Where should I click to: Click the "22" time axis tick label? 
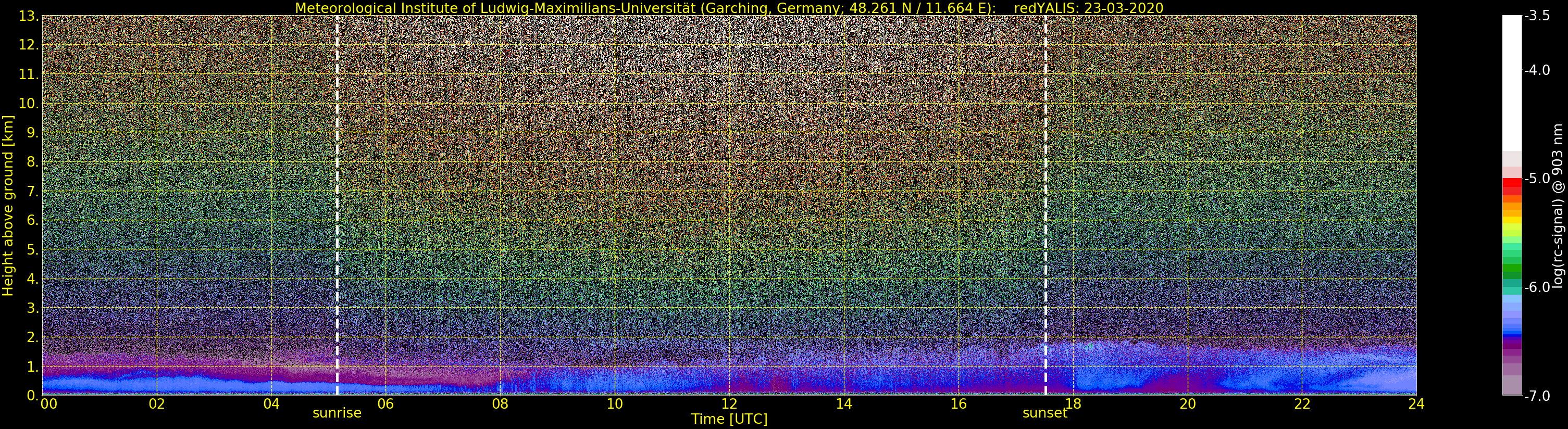pyautogui.click(x=1302, y=403)
